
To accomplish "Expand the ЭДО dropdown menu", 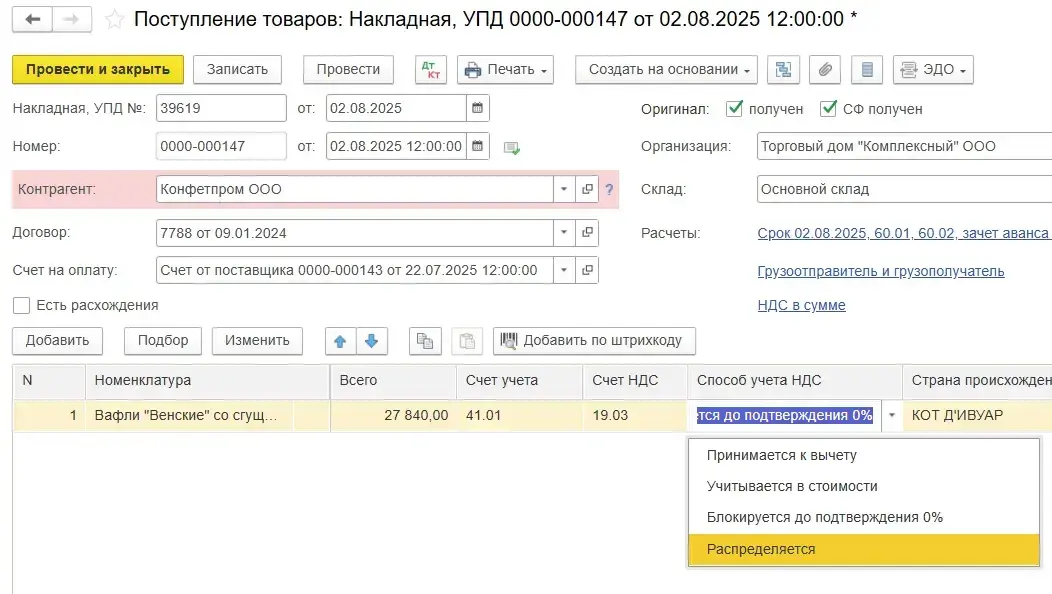I will tap(933, 70).
